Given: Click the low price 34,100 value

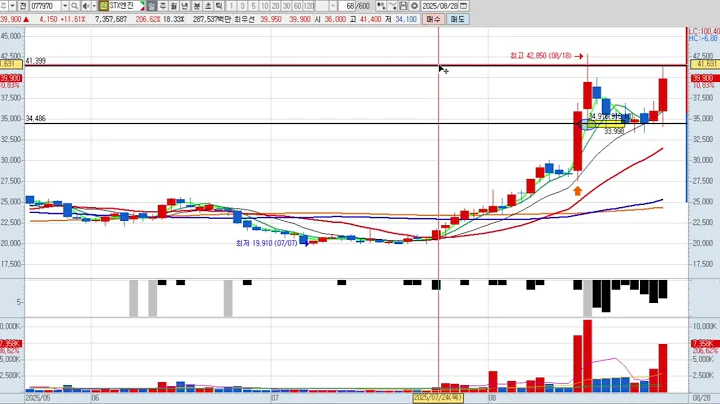Looking at the screenshot, I should [x=405, y=19].
